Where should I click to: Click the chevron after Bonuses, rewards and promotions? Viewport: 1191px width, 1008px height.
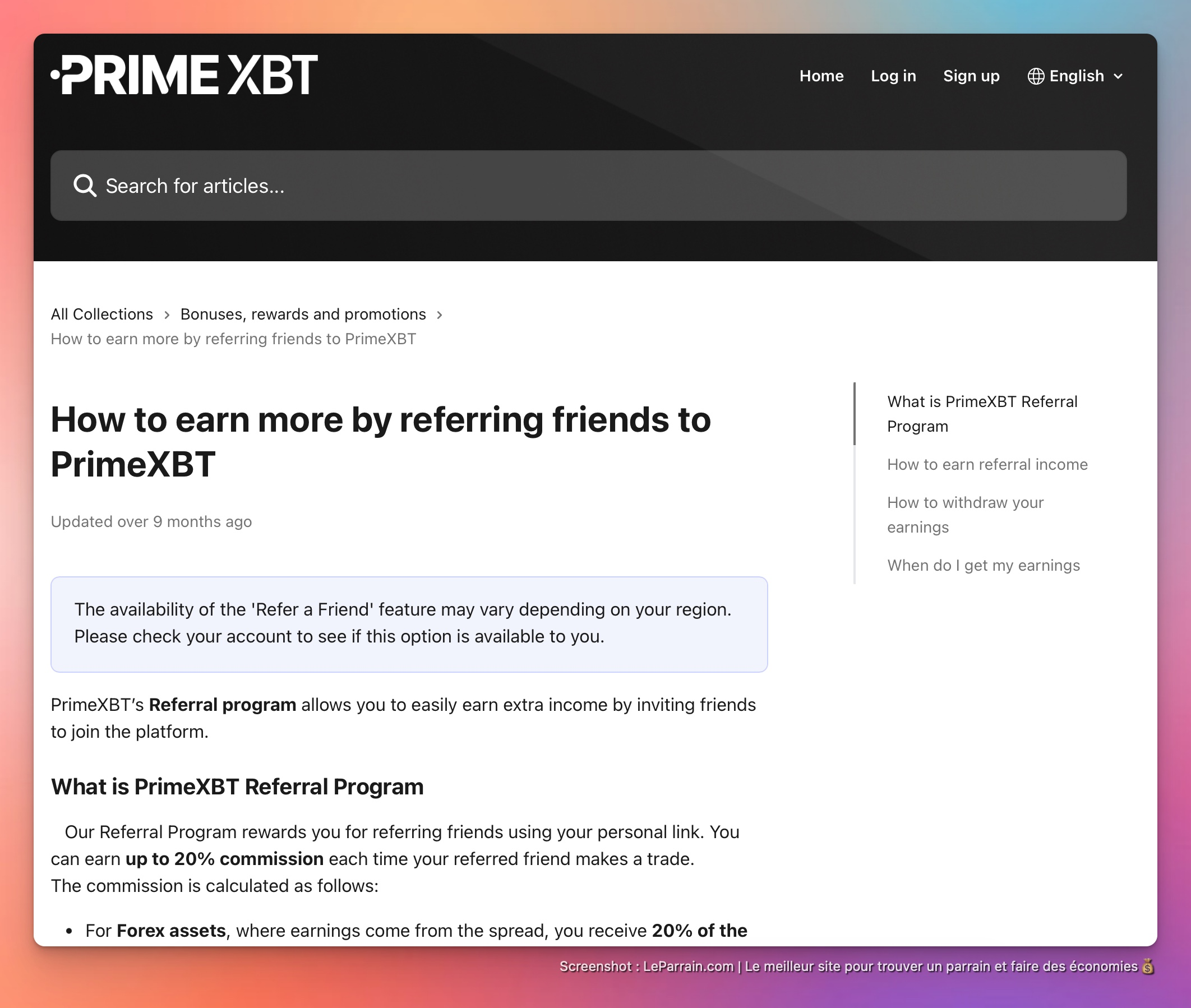click(440, 315)
